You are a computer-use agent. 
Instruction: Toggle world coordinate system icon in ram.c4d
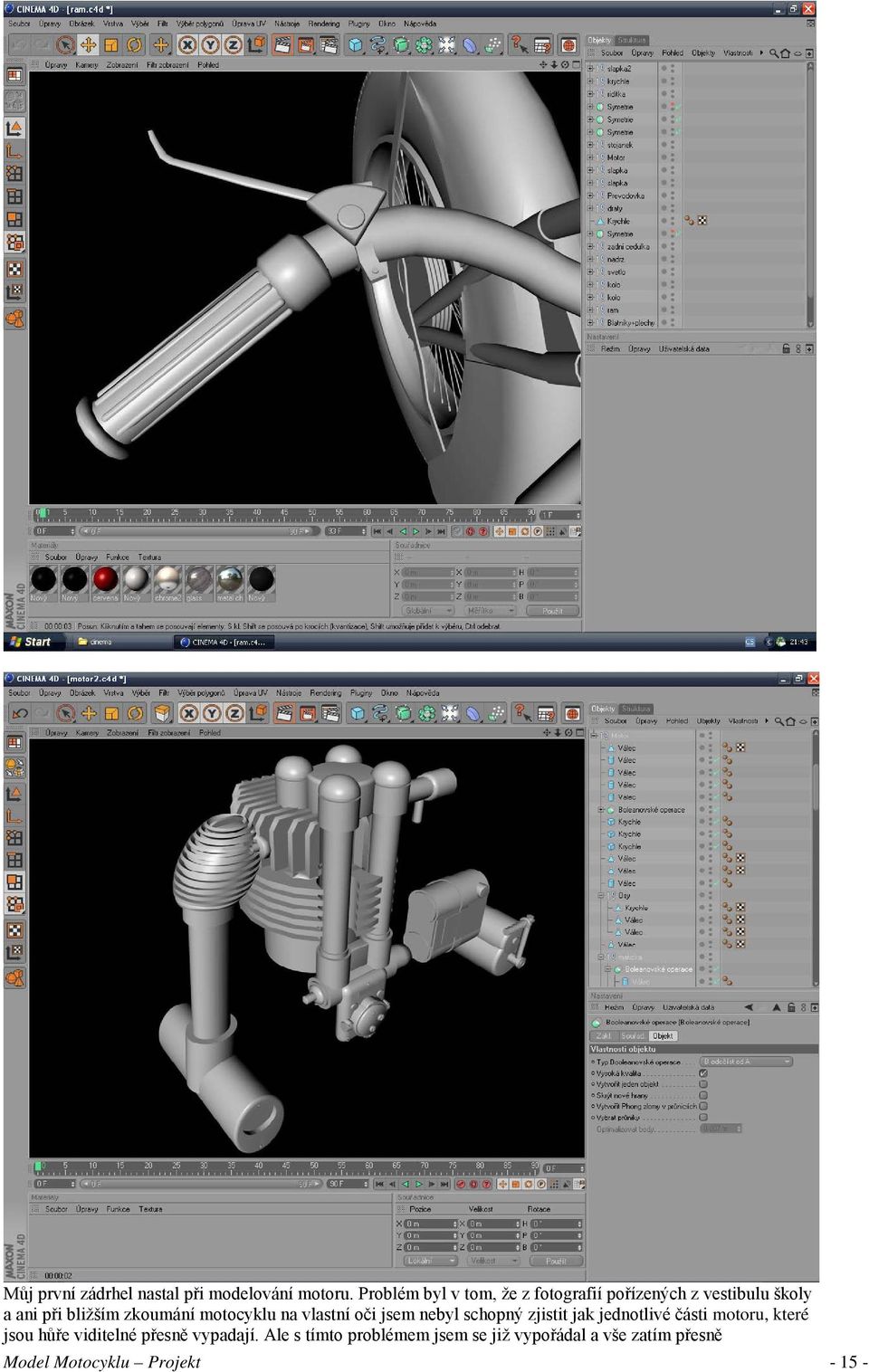pos(256,44)
